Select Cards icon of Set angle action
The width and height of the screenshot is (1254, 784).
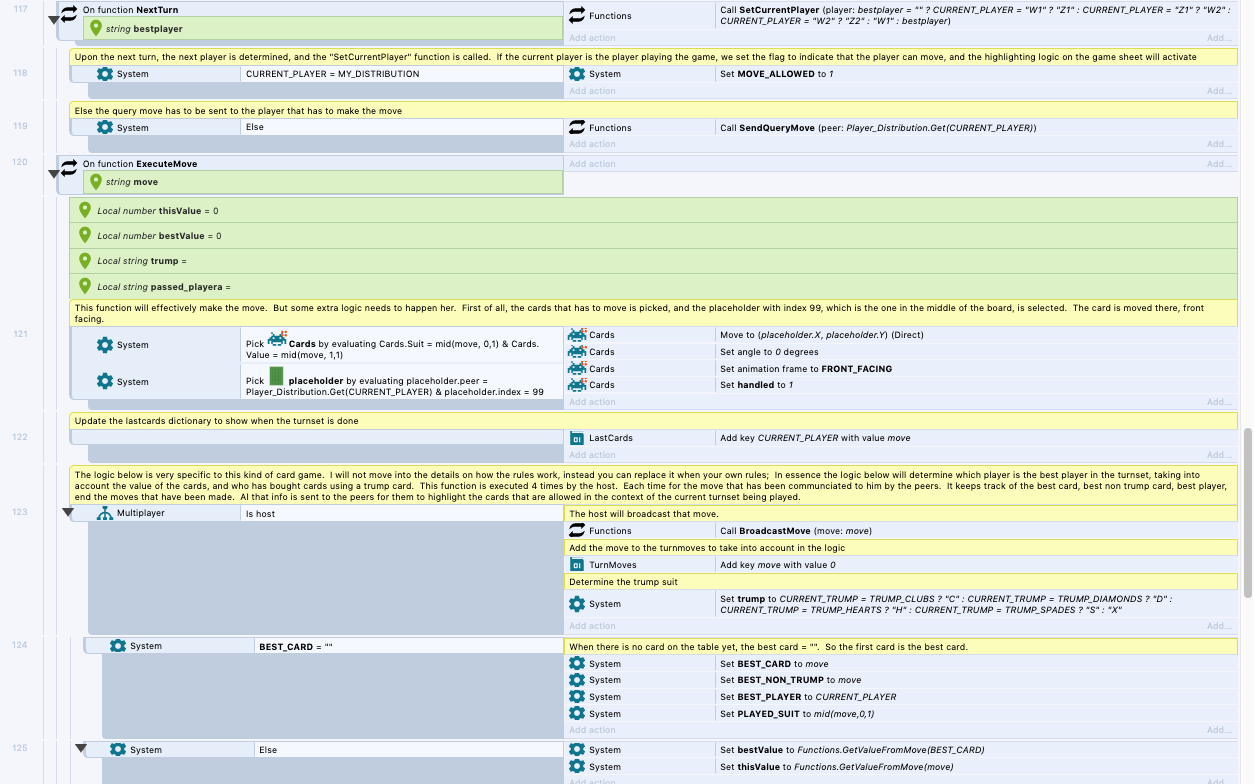point(577,352)
